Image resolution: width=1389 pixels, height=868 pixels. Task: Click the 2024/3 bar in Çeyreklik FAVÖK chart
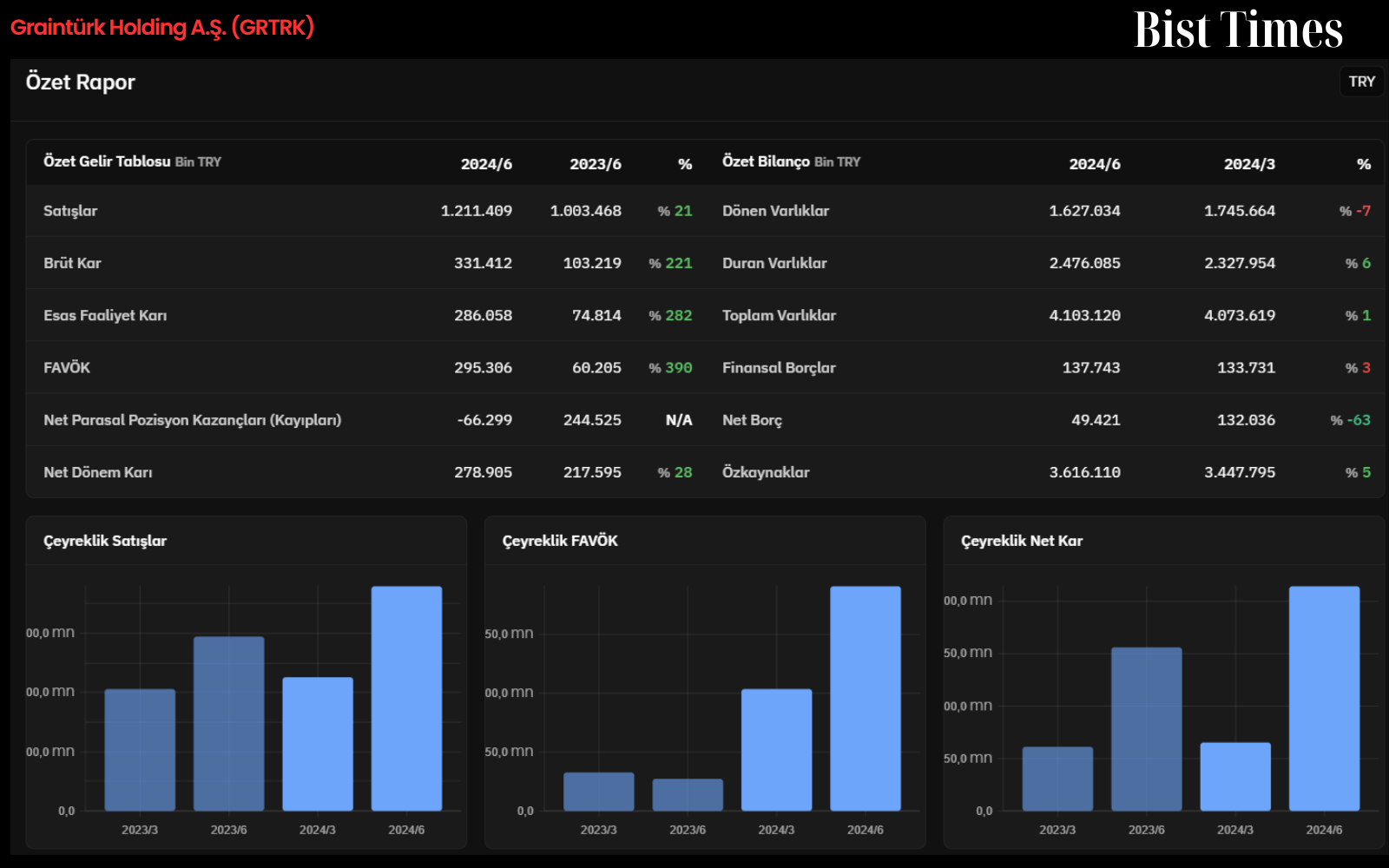click(777, 750)
